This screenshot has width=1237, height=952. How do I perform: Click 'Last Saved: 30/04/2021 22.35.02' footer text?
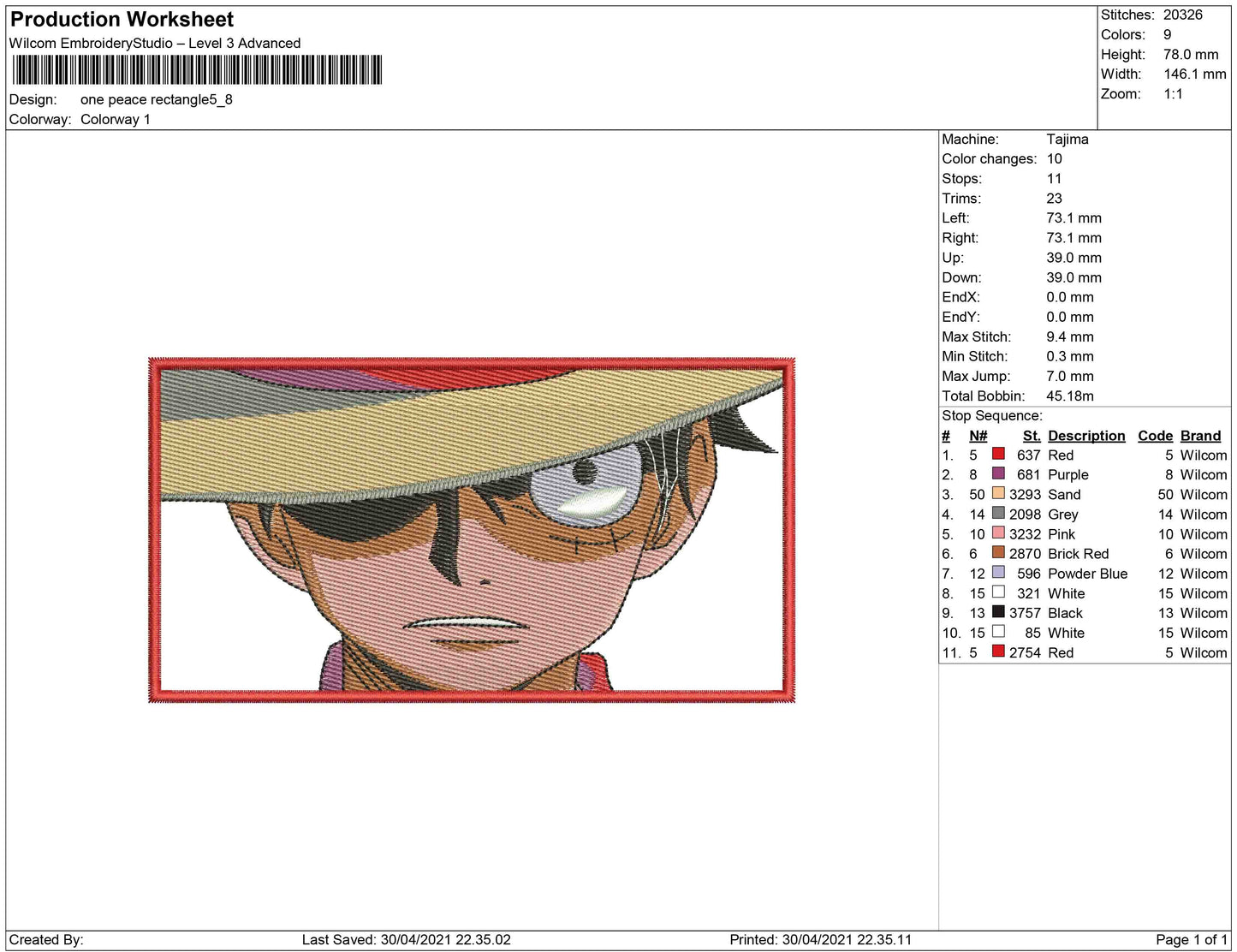407,939
